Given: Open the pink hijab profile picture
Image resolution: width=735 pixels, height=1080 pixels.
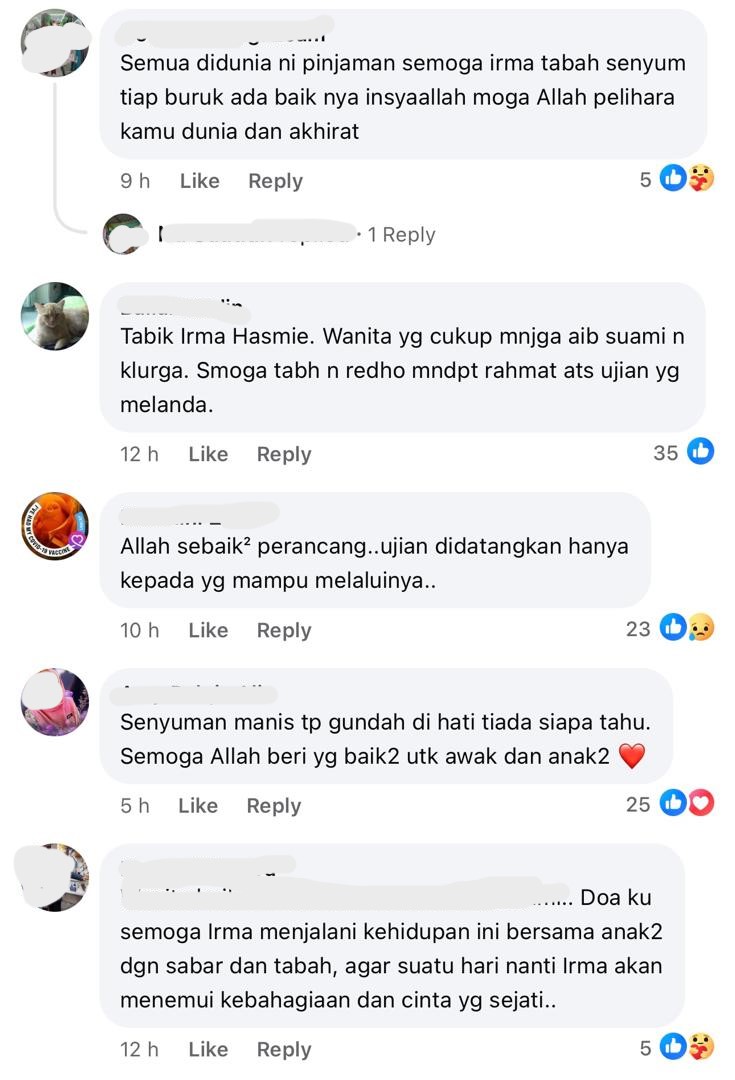Looking at the screenshot, I should [x=55, y=702].
